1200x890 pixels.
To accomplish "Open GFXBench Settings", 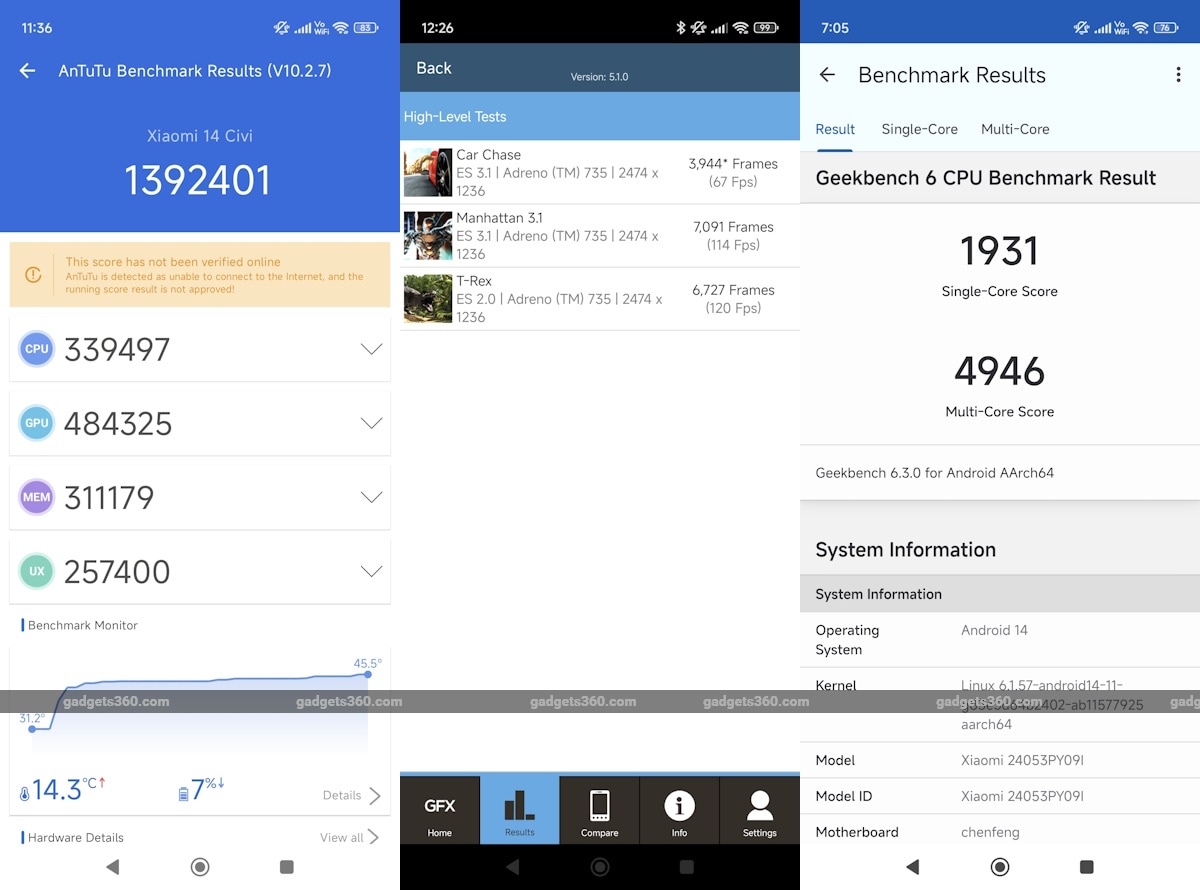I will click(759, 809).
